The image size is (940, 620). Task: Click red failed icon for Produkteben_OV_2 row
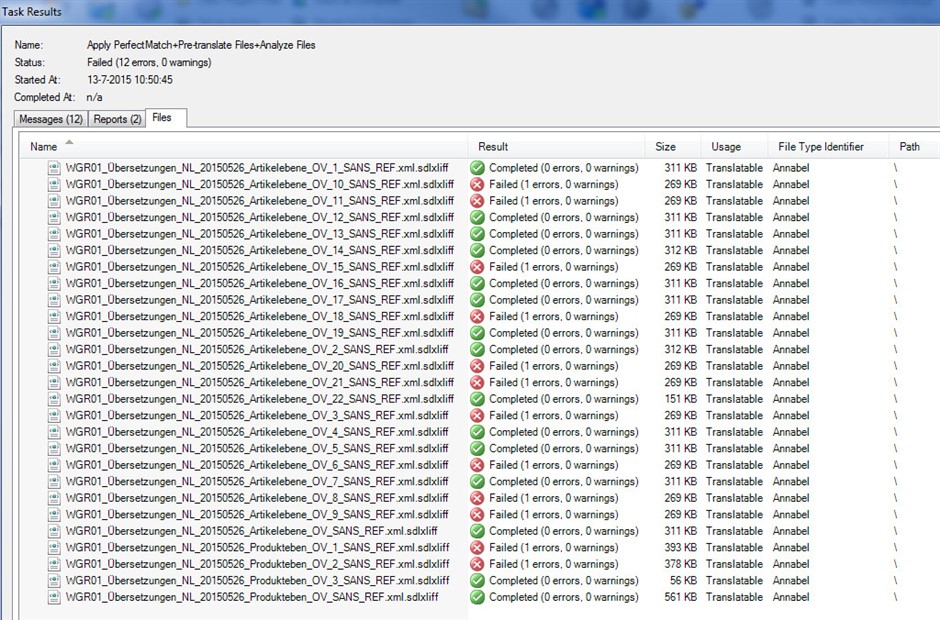(477, 564)
